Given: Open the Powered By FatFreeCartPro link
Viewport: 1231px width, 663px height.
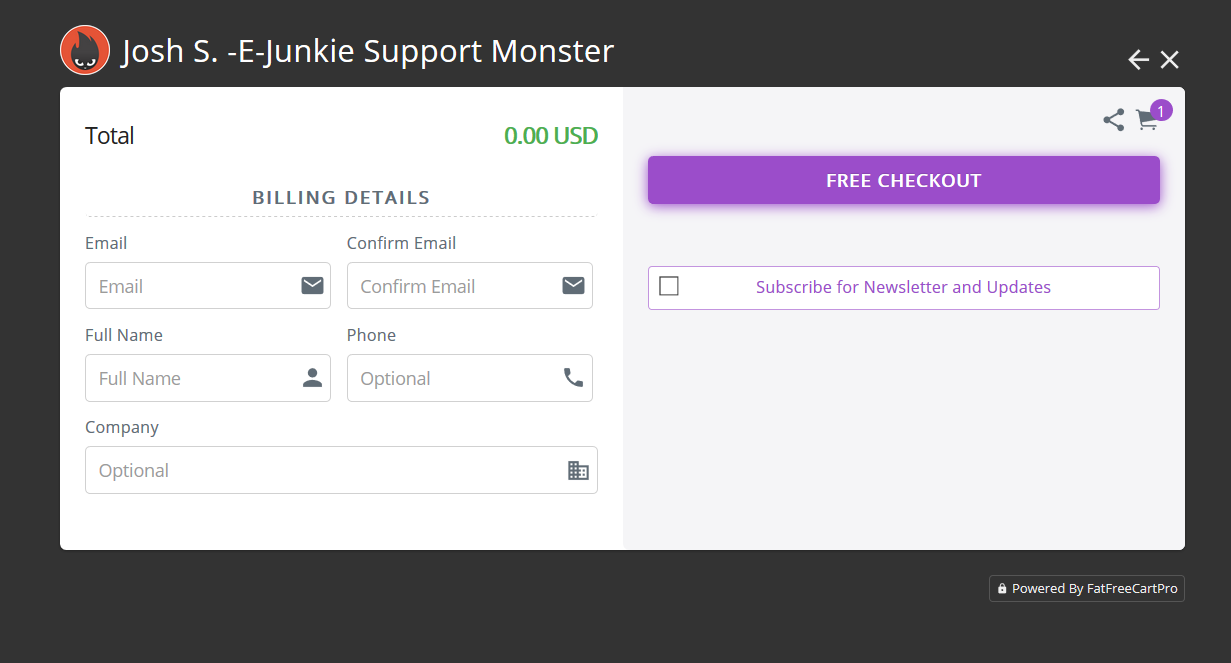Looking at the screenshot, I should pos(1087,589).
